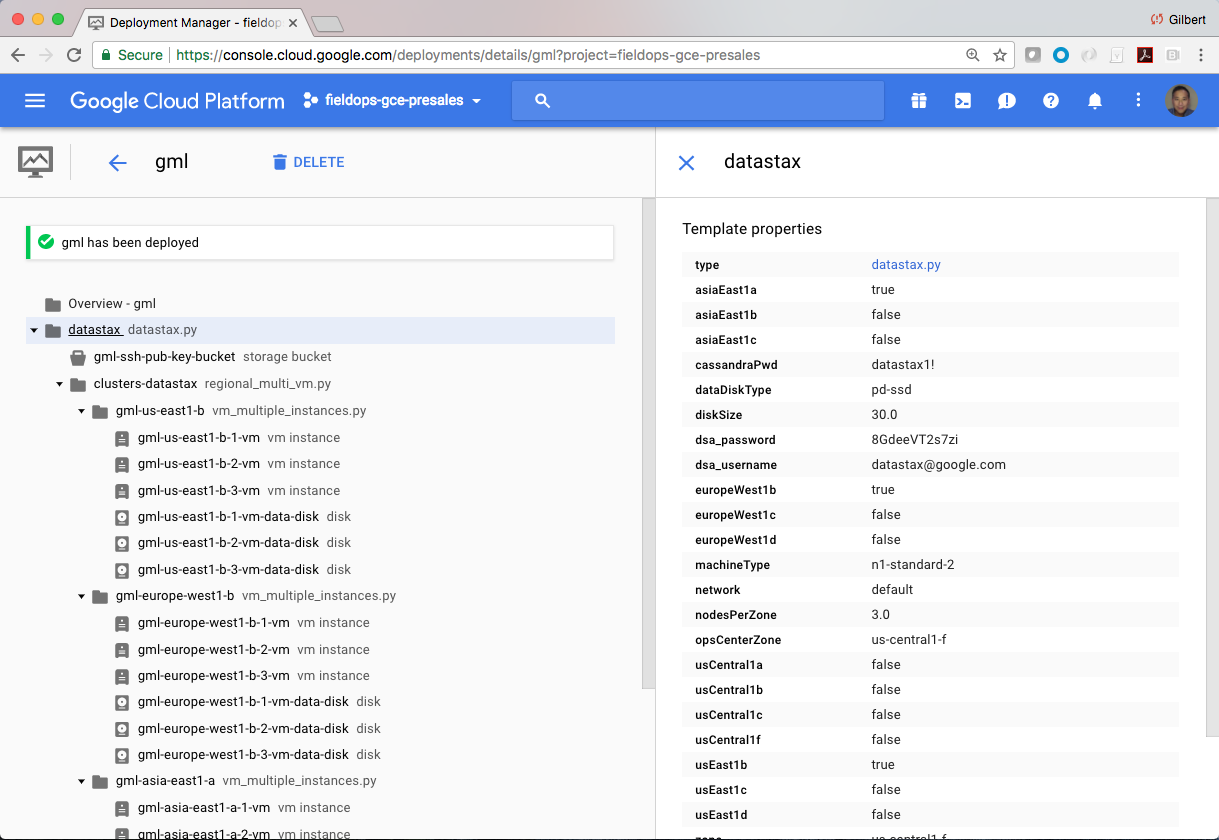Click the Deployment Manager product icon

pos(36,162)
